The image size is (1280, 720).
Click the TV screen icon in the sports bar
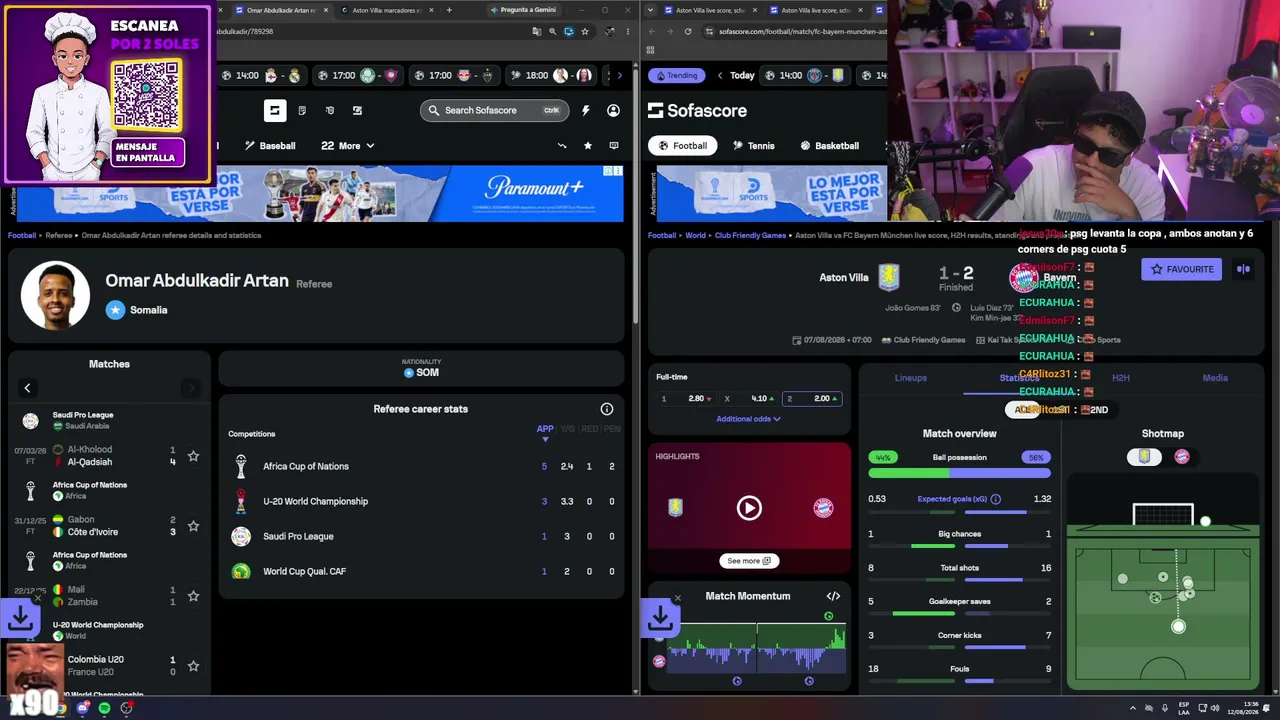pos(613,146)
